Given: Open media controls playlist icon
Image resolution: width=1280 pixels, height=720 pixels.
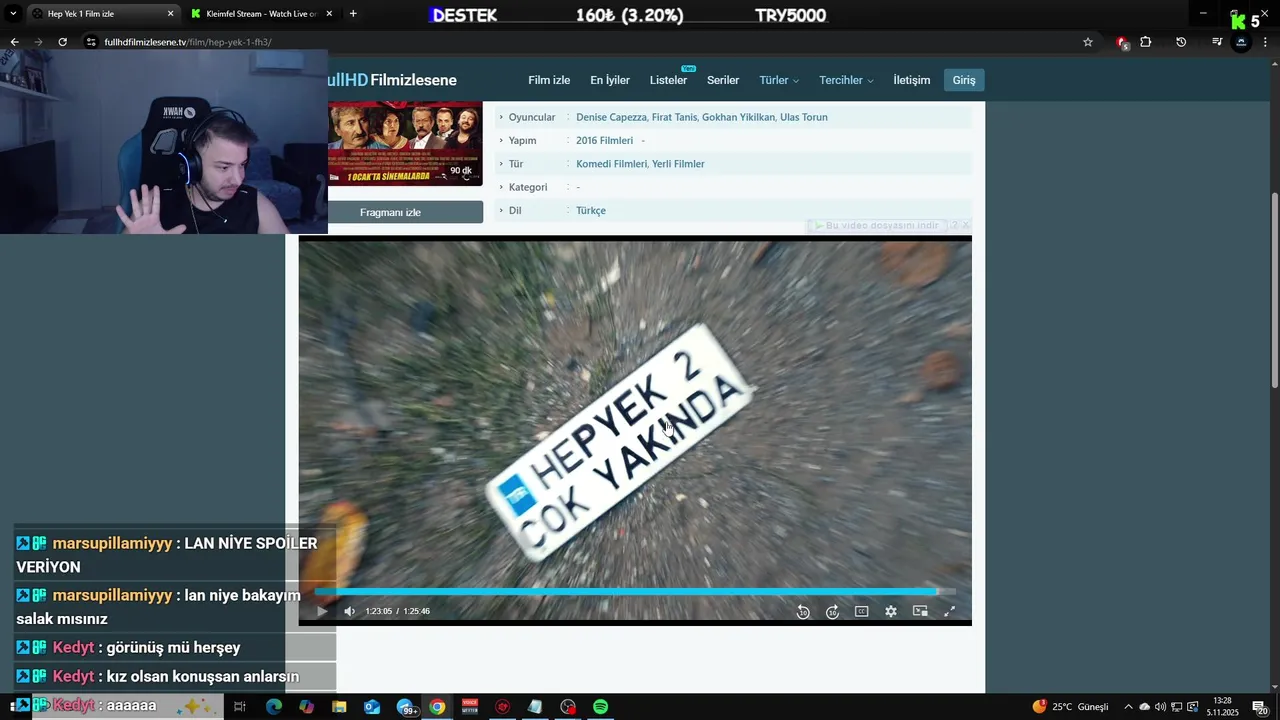Looking at the screenshot, I should (1217, 42).
